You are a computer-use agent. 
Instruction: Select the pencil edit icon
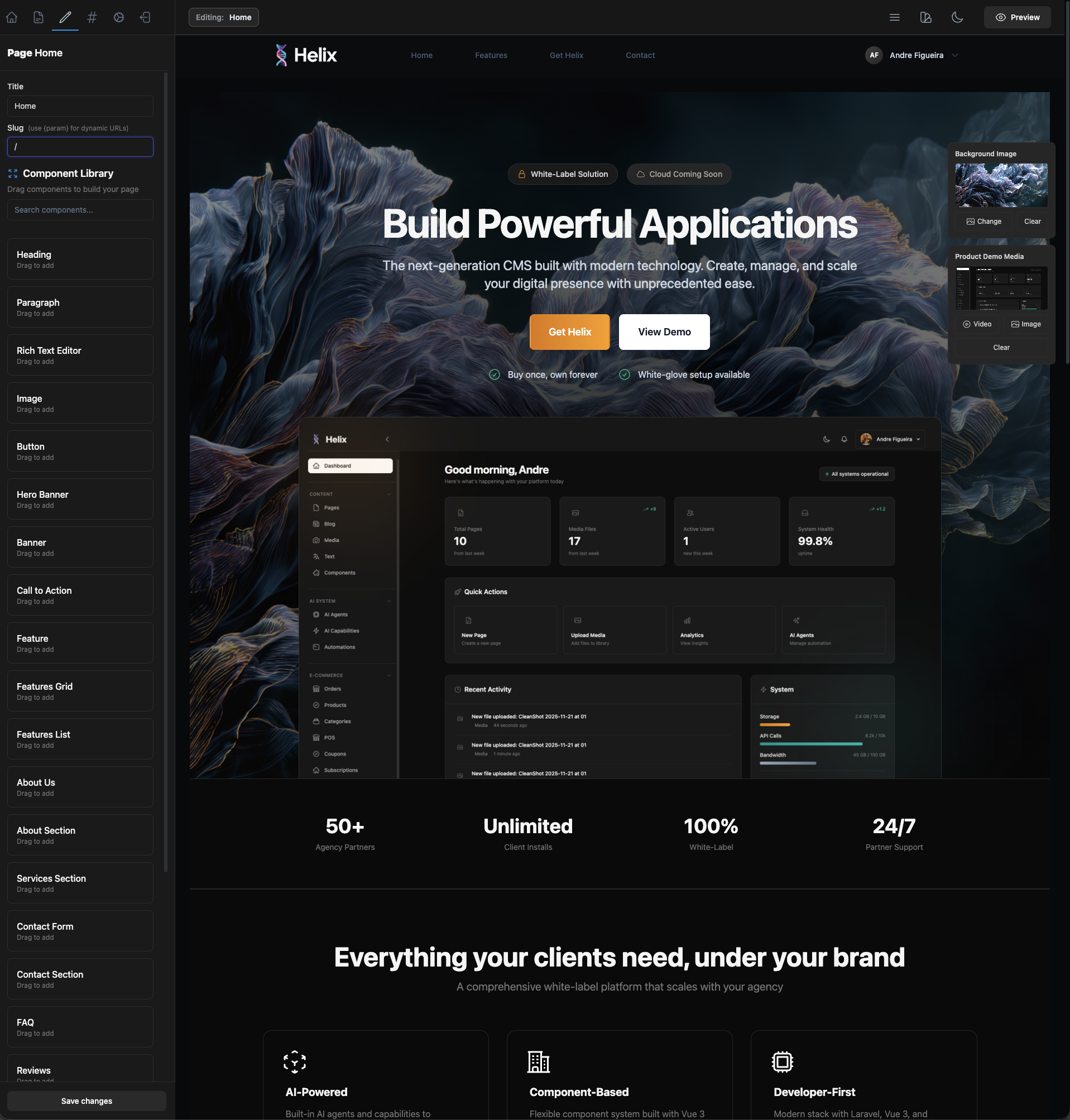point(65,17)
